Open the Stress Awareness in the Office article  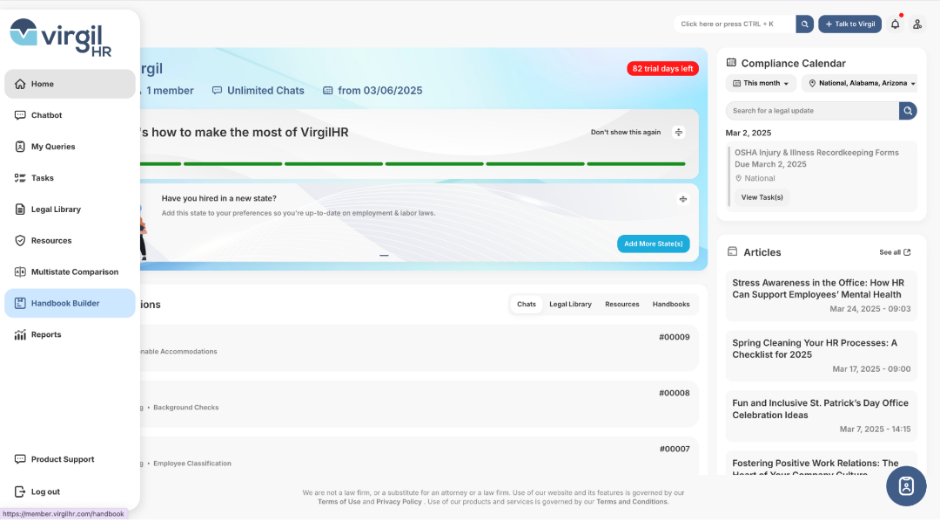point(821,296)
